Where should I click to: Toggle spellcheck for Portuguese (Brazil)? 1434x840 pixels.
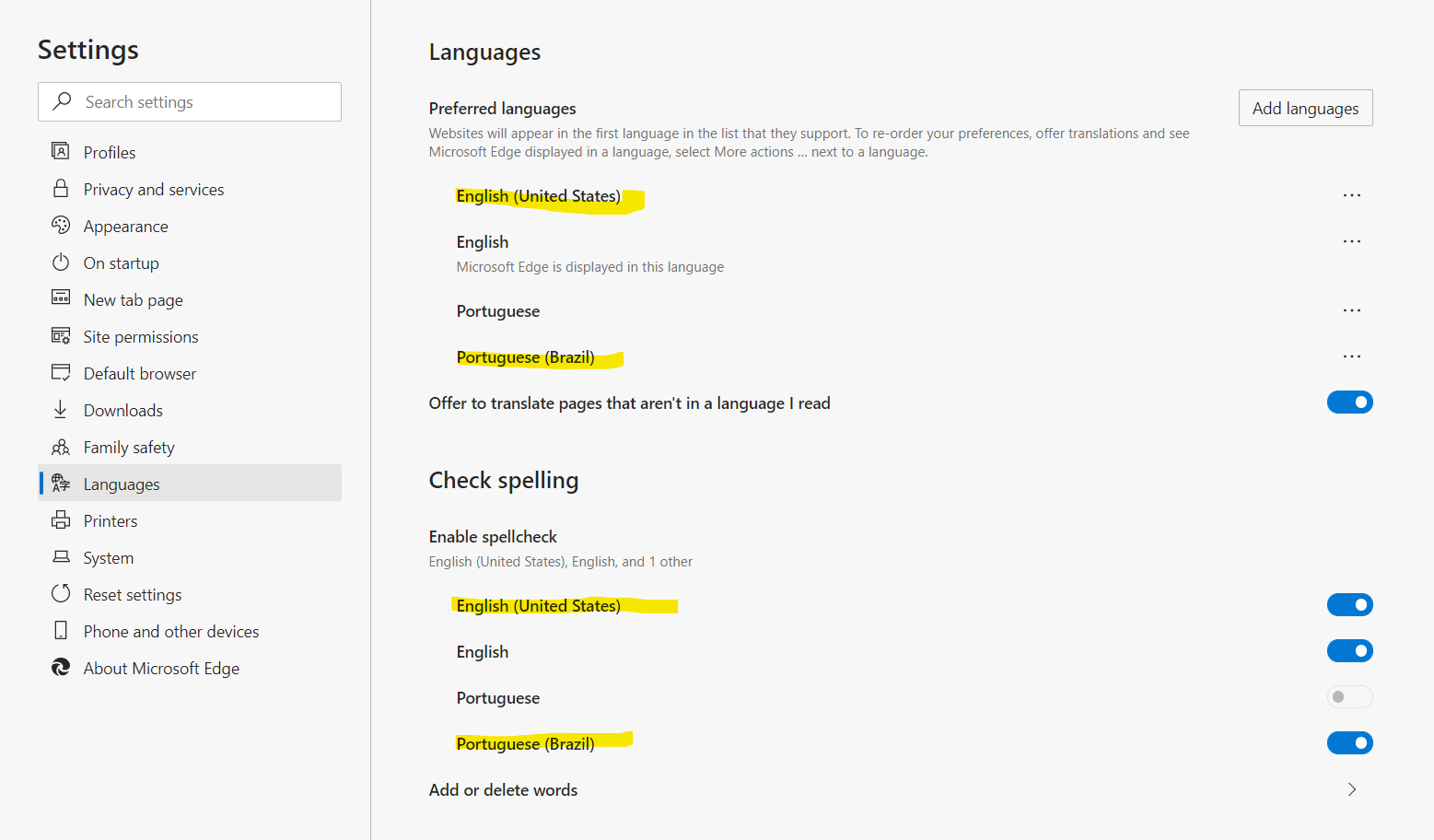1349,742
